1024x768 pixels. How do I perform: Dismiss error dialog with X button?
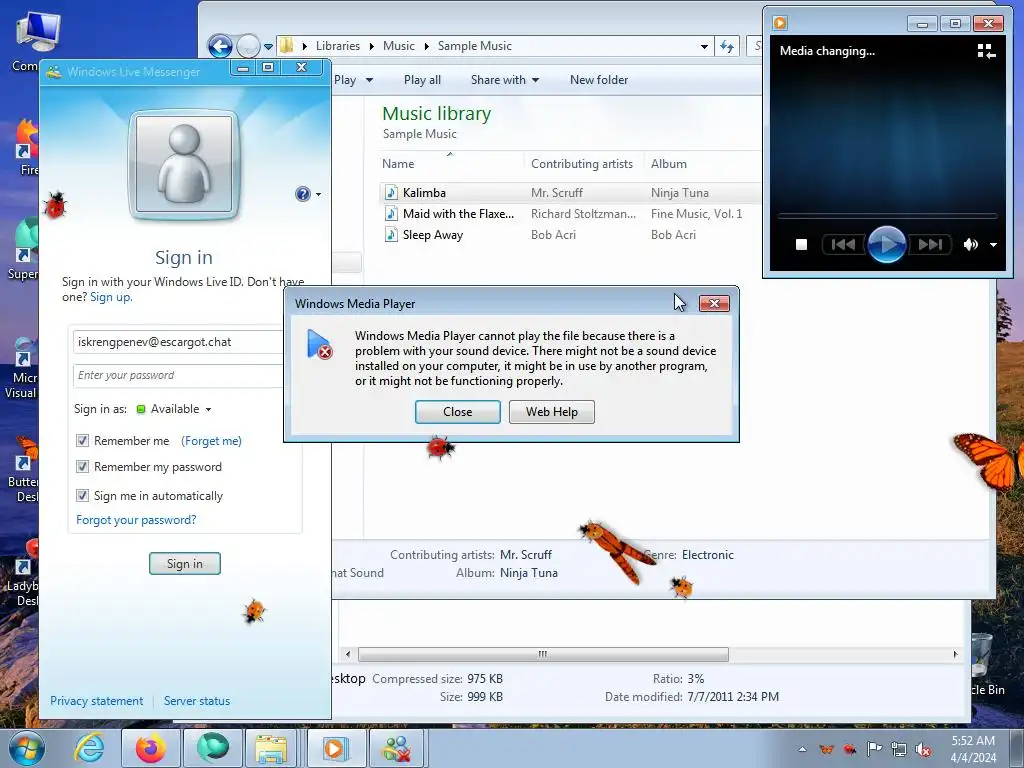pos(714,304)
